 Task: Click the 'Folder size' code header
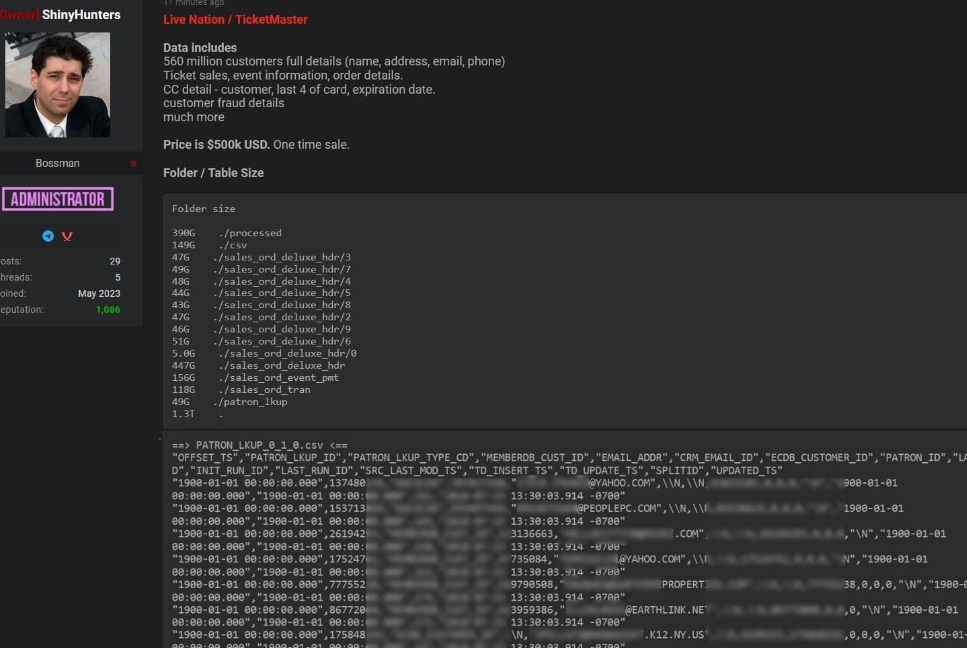204,208
